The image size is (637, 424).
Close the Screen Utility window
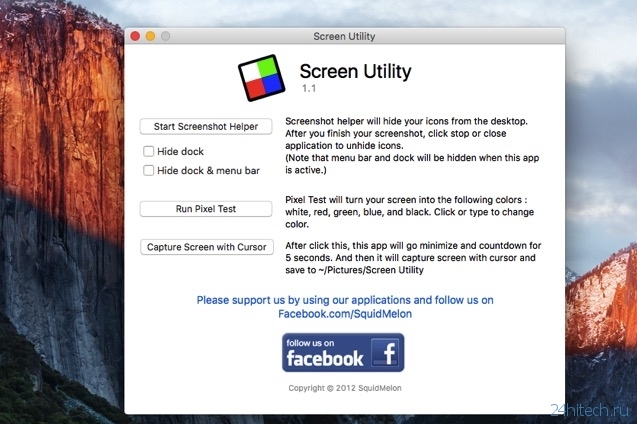point(135,36)
